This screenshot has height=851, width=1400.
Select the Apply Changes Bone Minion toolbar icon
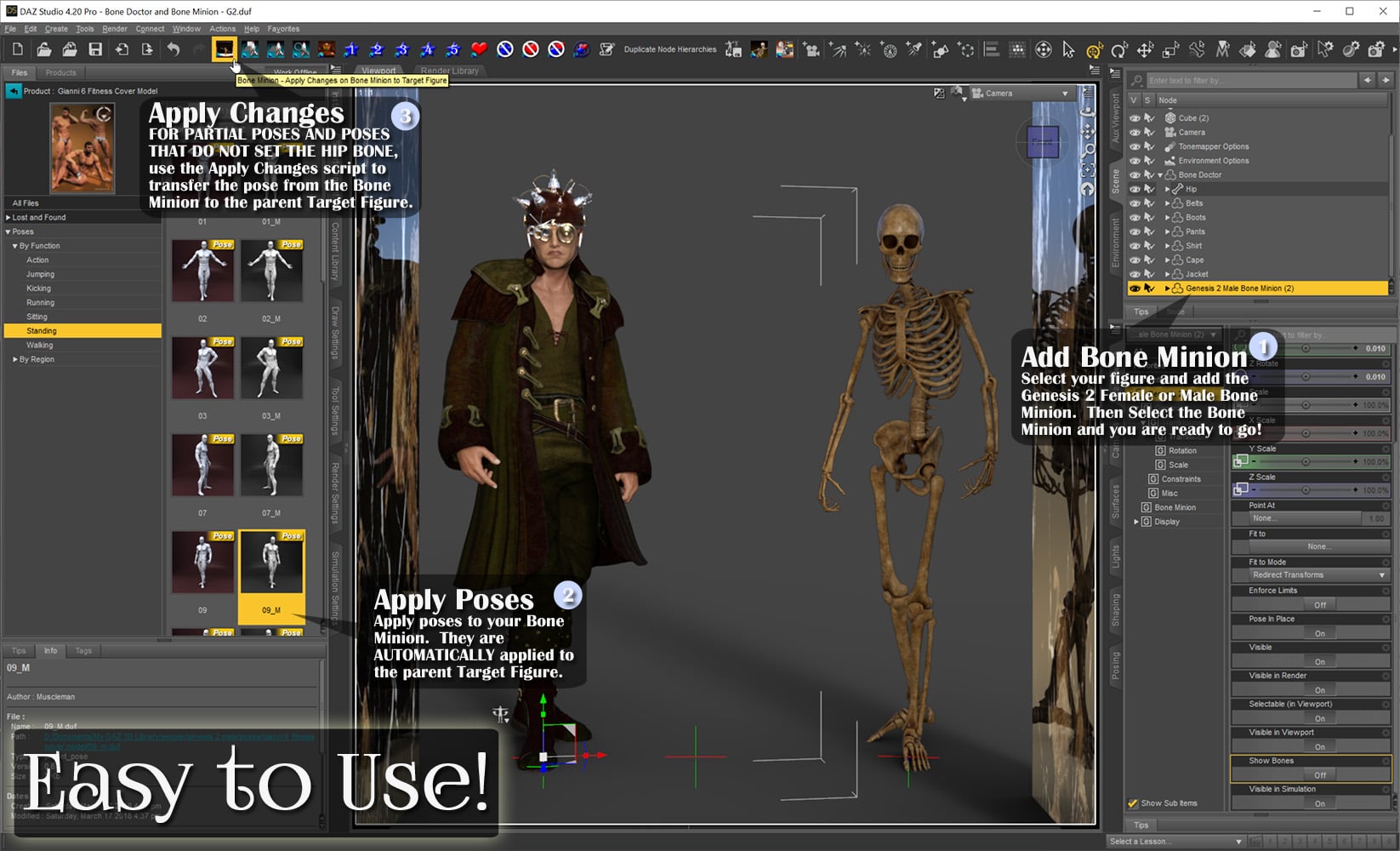(223, 49)
